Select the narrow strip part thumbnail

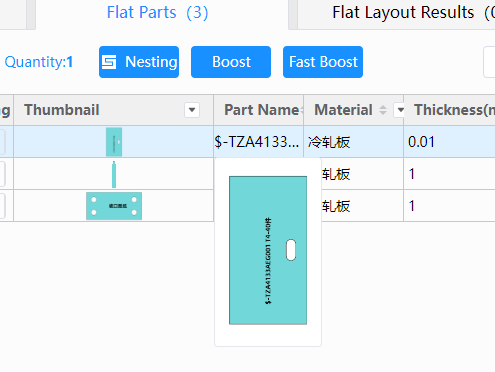coord(114,174)
